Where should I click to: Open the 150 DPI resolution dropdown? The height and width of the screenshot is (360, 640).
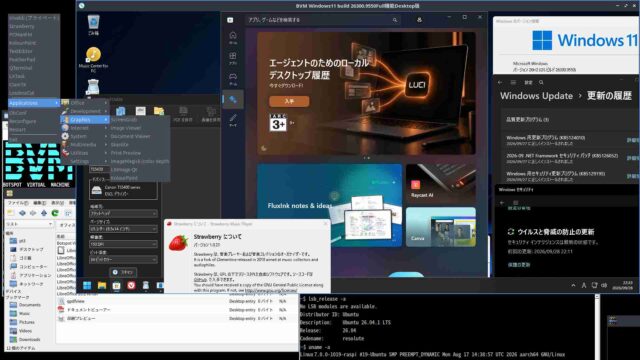pyautogui.click(x=123, y=244)
